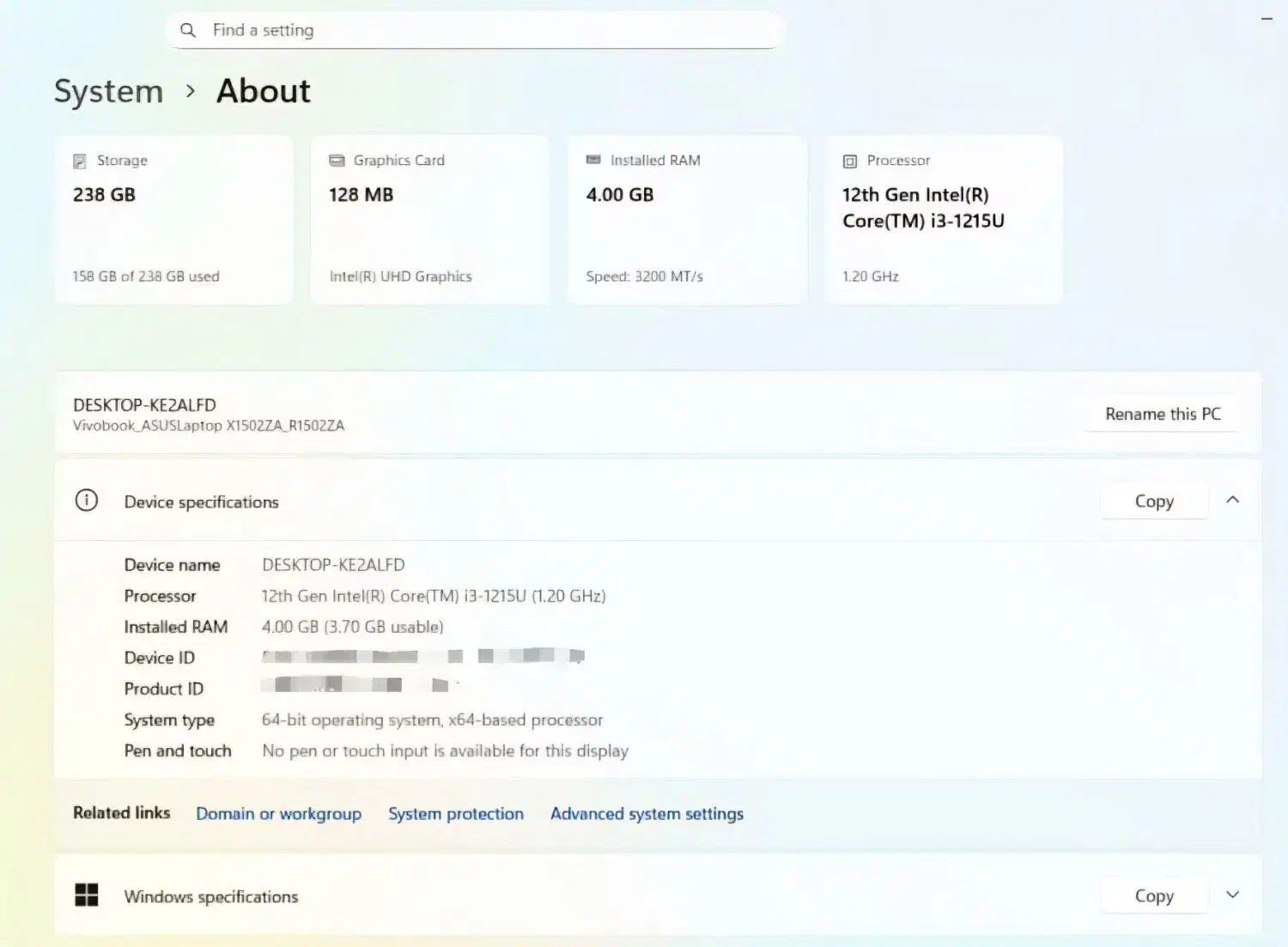Click the Windows logo icon
Image resolution: width=1288 pixels, height=947 pixels.
pos(87,895)
